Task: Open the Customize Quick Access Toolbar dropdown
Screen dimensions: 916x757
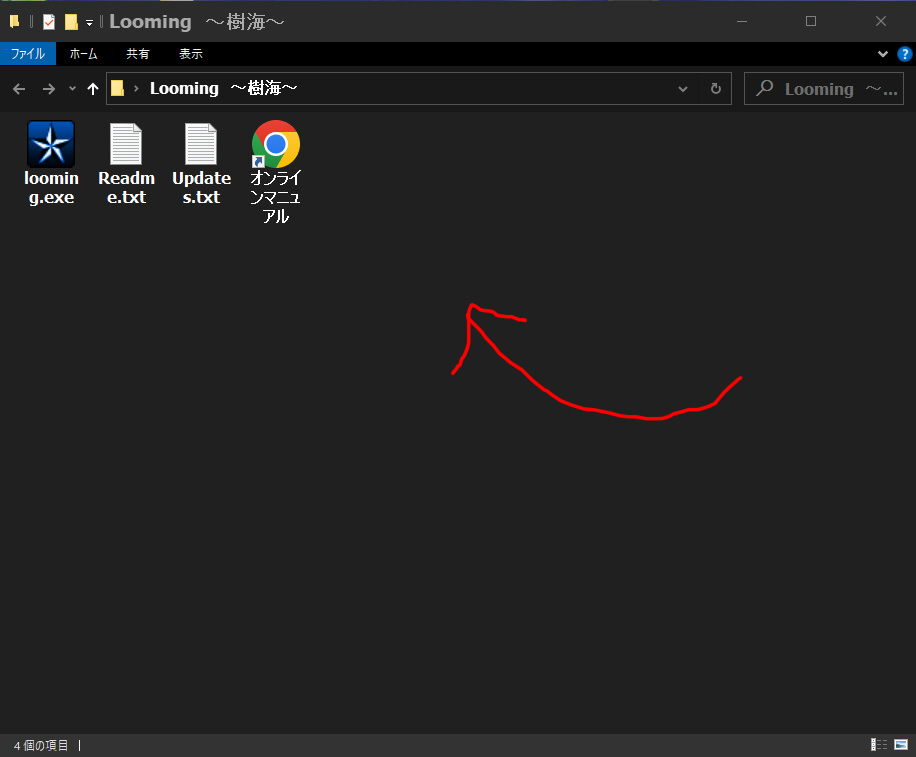Action: tap(89, 22)
